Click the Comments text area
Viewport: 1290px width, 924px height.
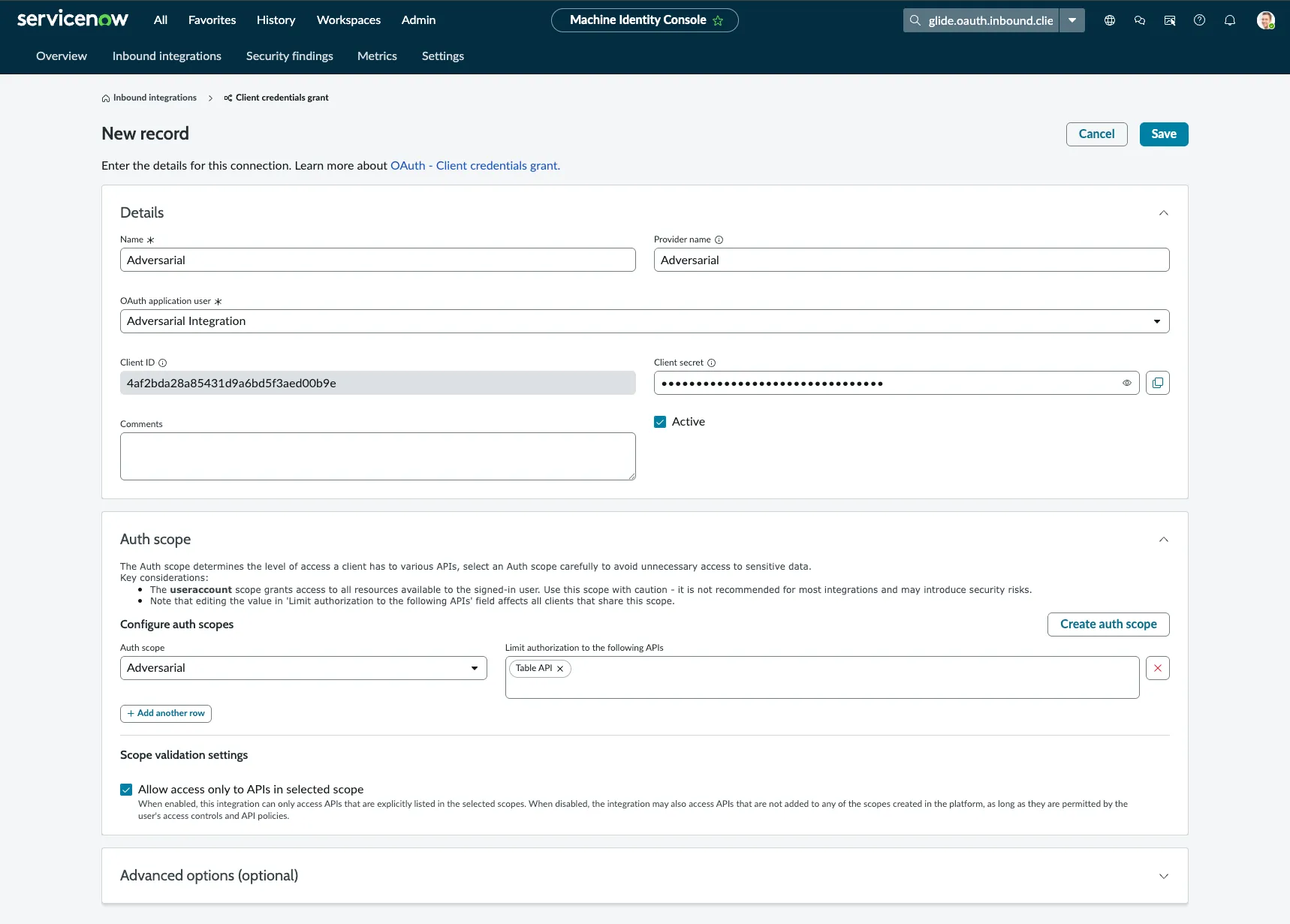tap(378, 456)
